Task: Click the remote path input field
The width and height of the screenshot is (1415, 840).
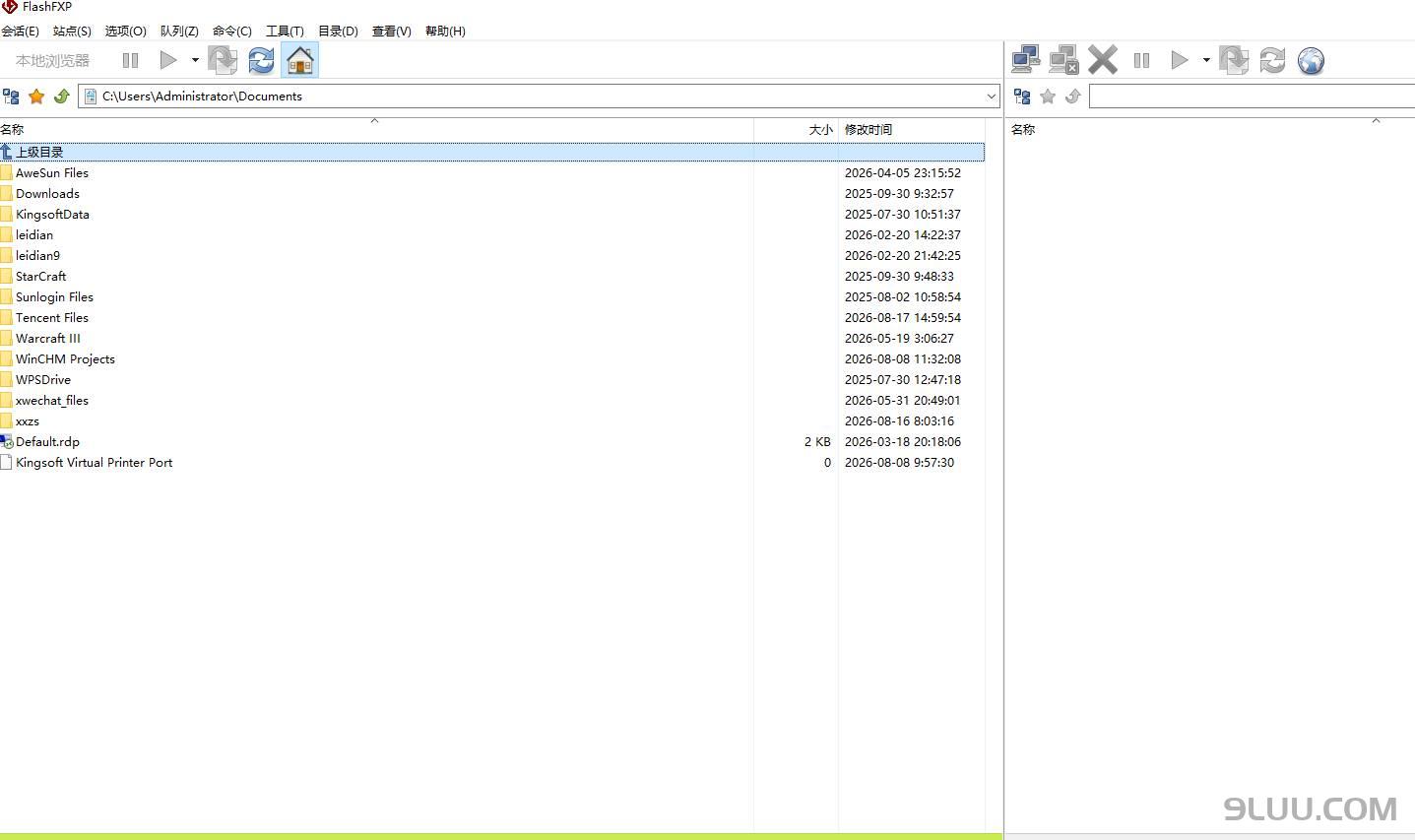Action: (1252, 97)
